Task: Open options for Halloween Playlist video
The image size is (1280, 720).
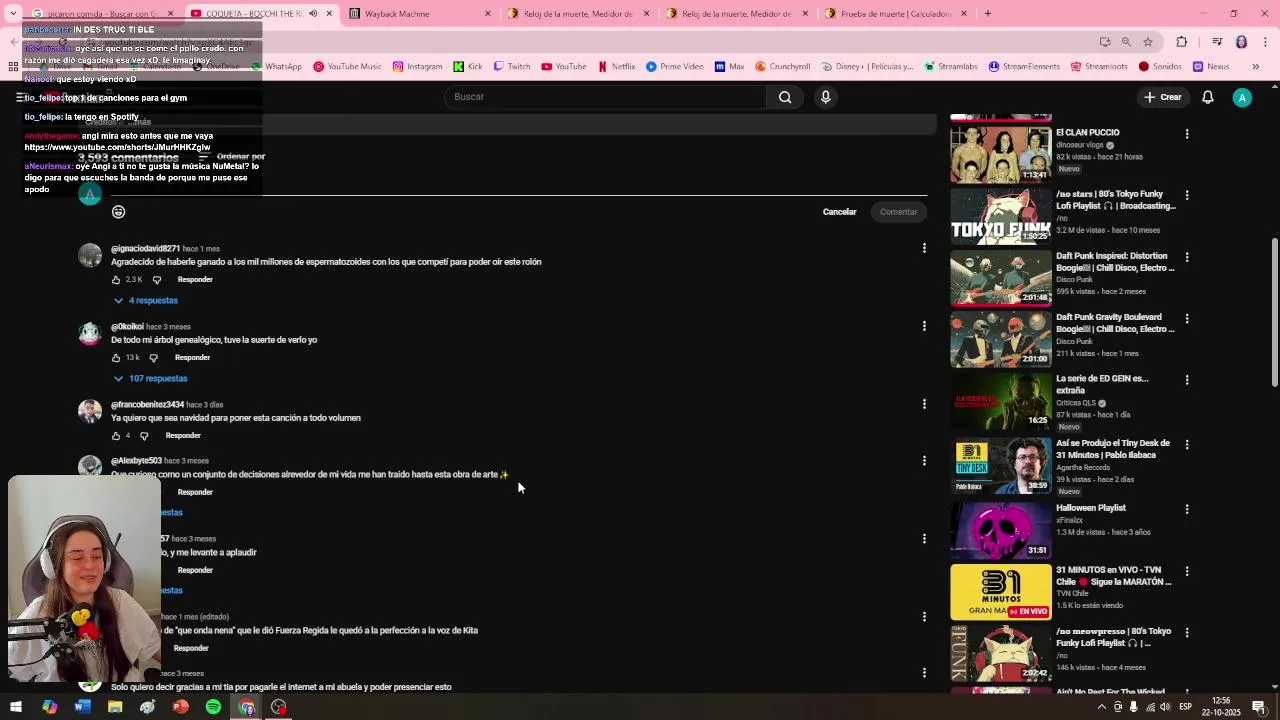Action: 1187,509
